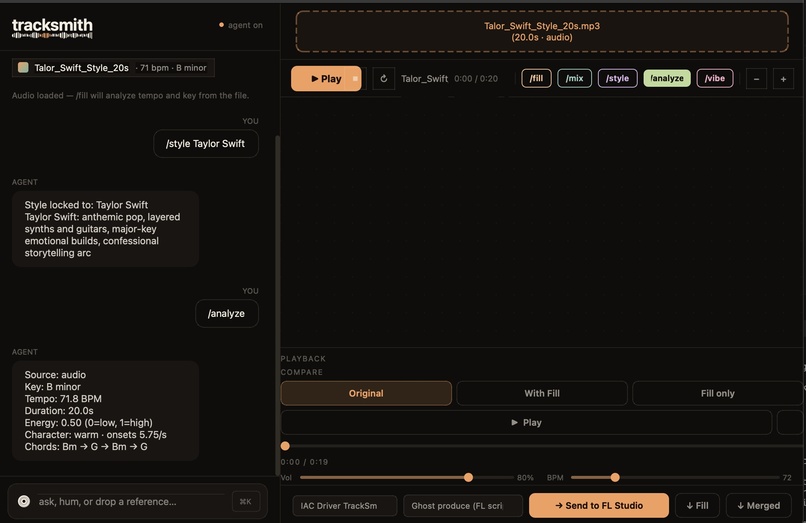Download the Merged file

pos(759,506)
